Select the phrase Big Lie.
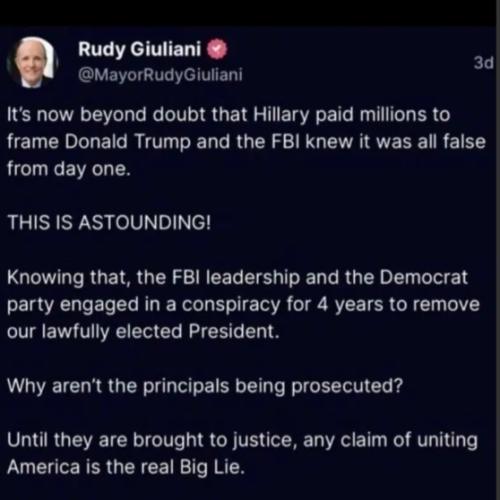This screenshot has width=500, height=500. coord(212,468)
